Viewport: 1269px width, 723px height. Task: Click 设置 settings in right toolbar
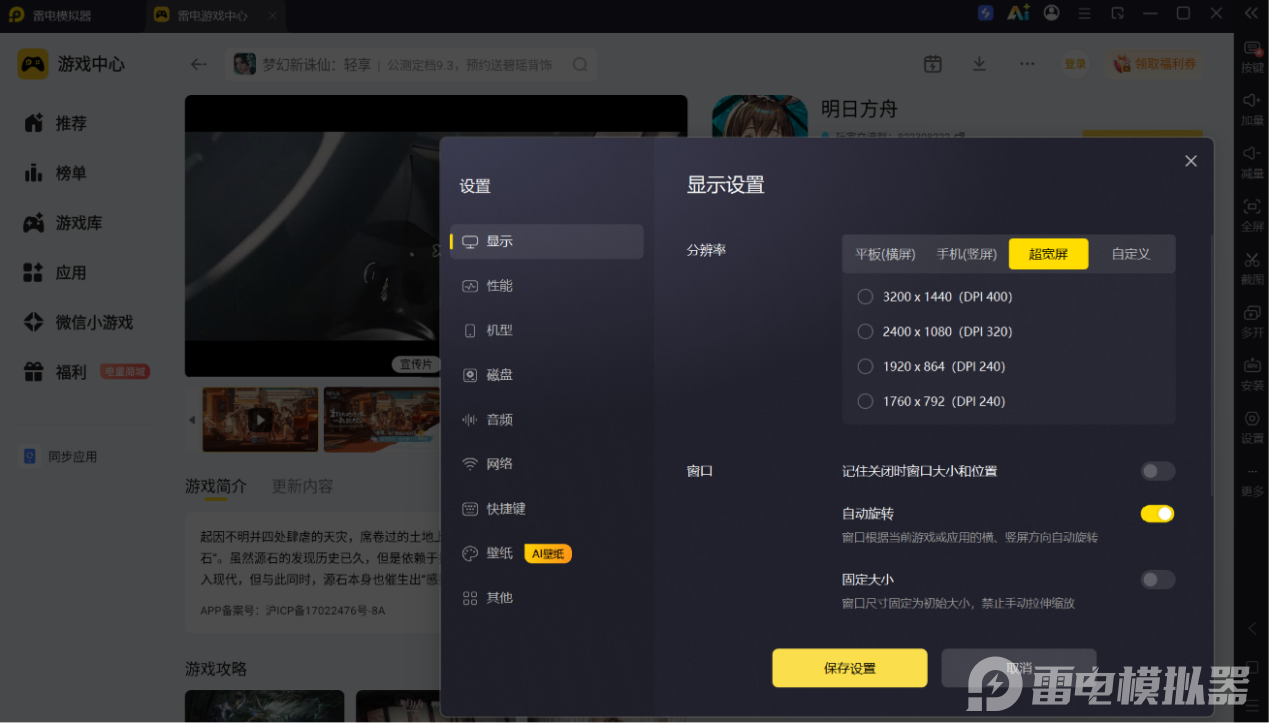(1252, 427)
